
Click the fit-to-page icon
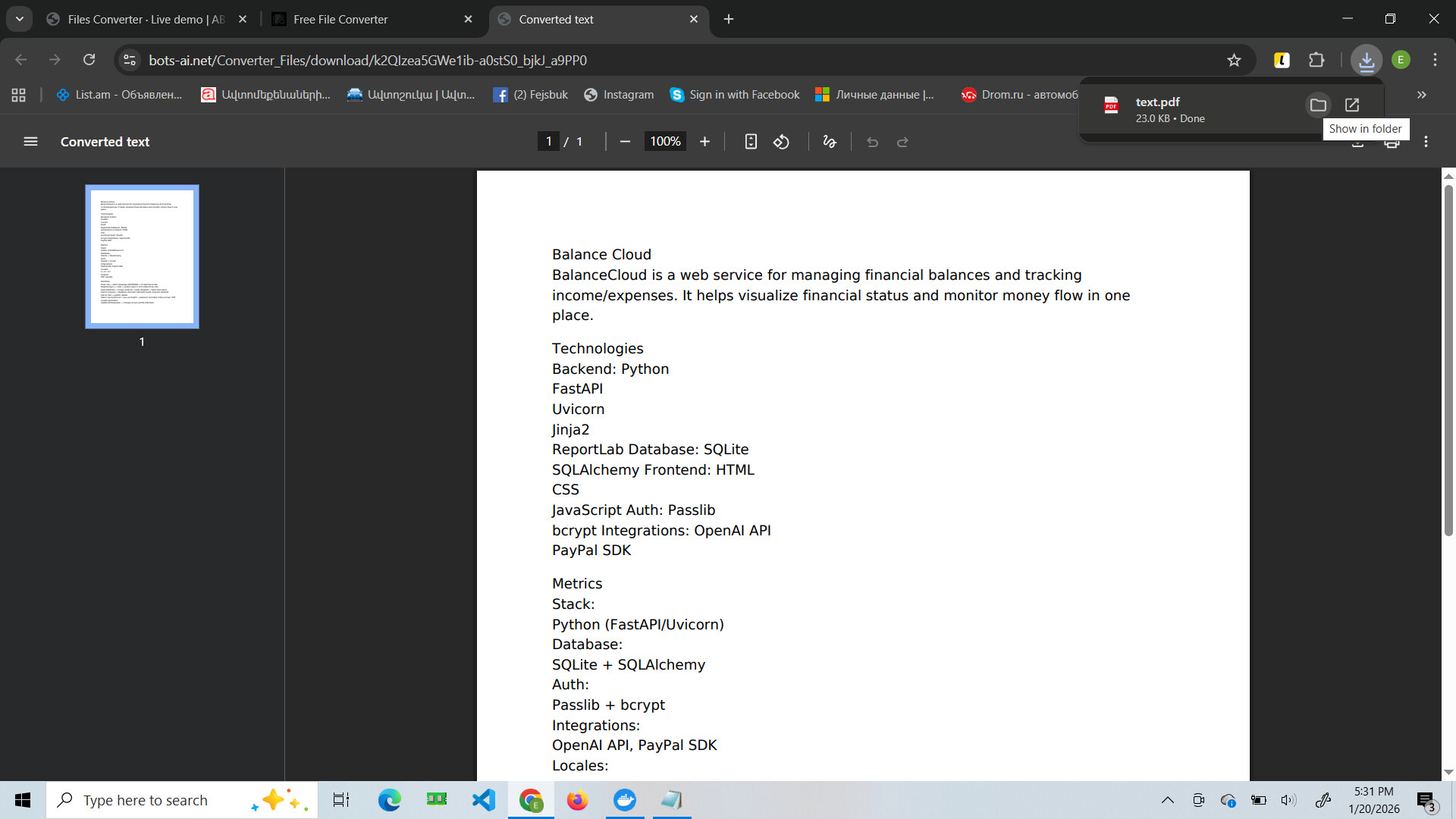[x=751, y=141]
